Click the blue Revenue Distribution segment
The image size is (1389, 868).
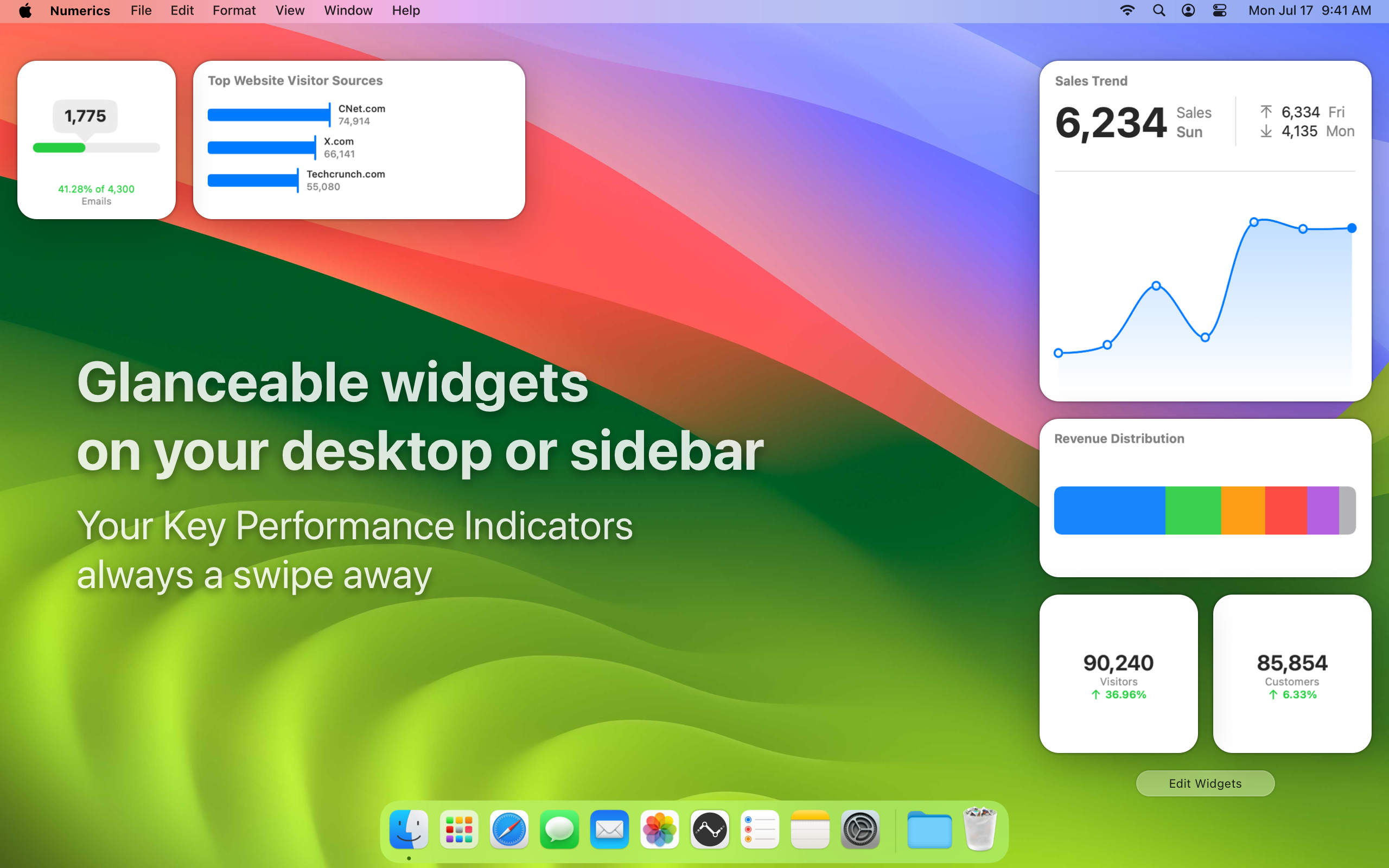[x=1109, y=510]
